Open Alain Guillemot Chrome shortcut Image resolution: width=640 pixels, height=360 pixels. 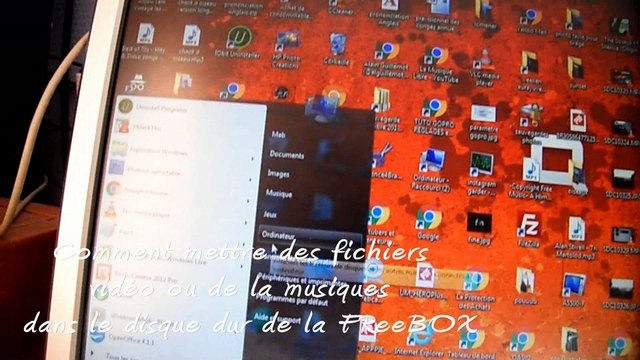point(386,60)
